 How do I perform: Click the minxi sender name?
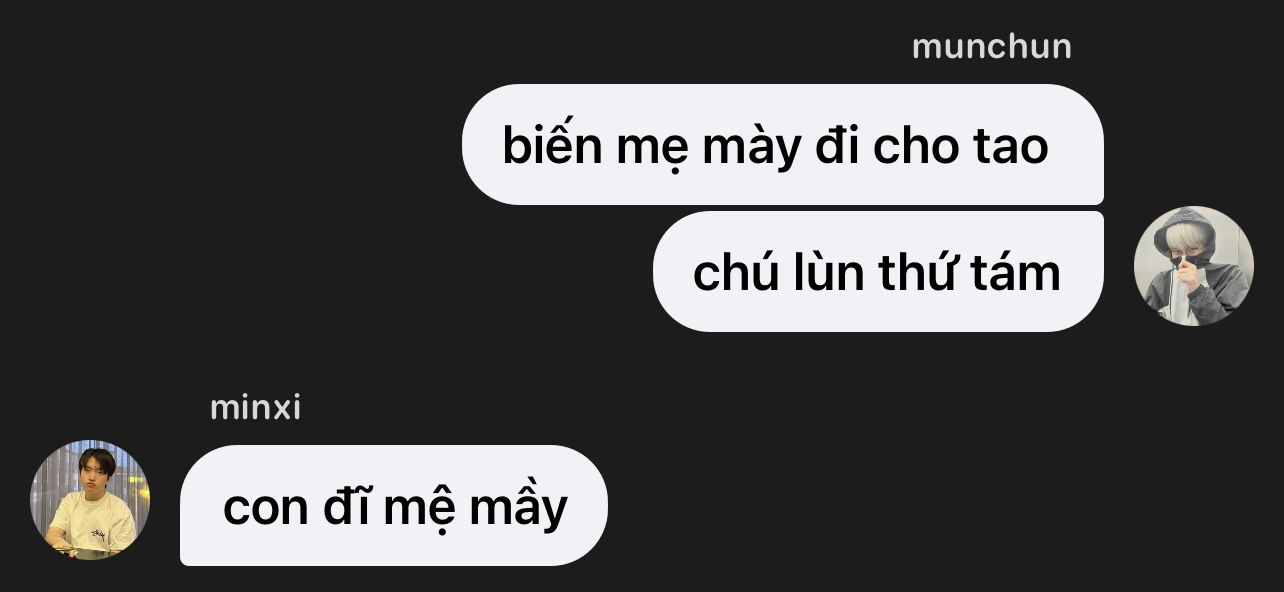[255, 408]
